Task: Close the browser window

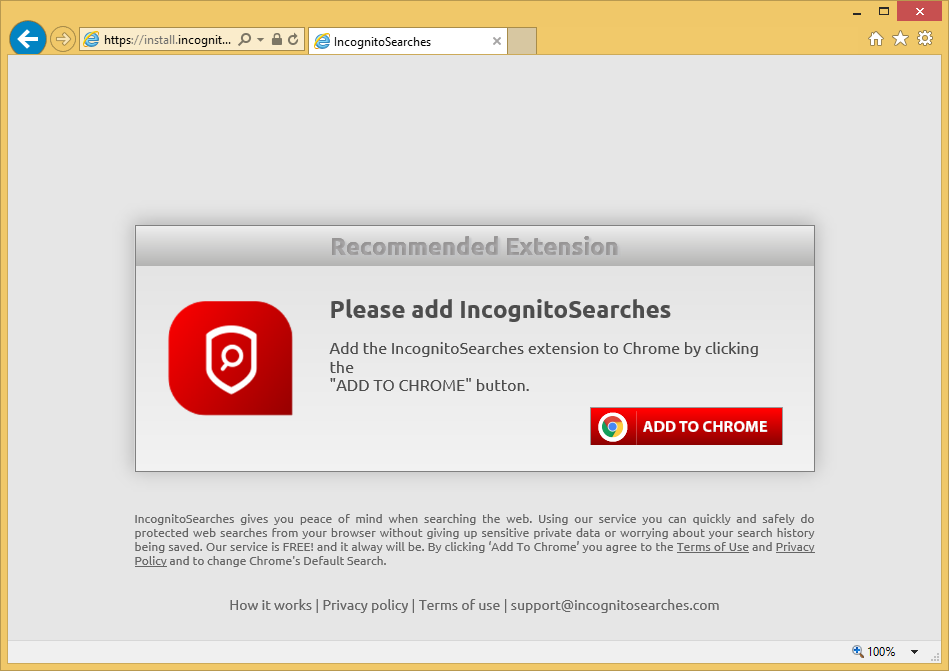Action: click(x=919, y=11)
